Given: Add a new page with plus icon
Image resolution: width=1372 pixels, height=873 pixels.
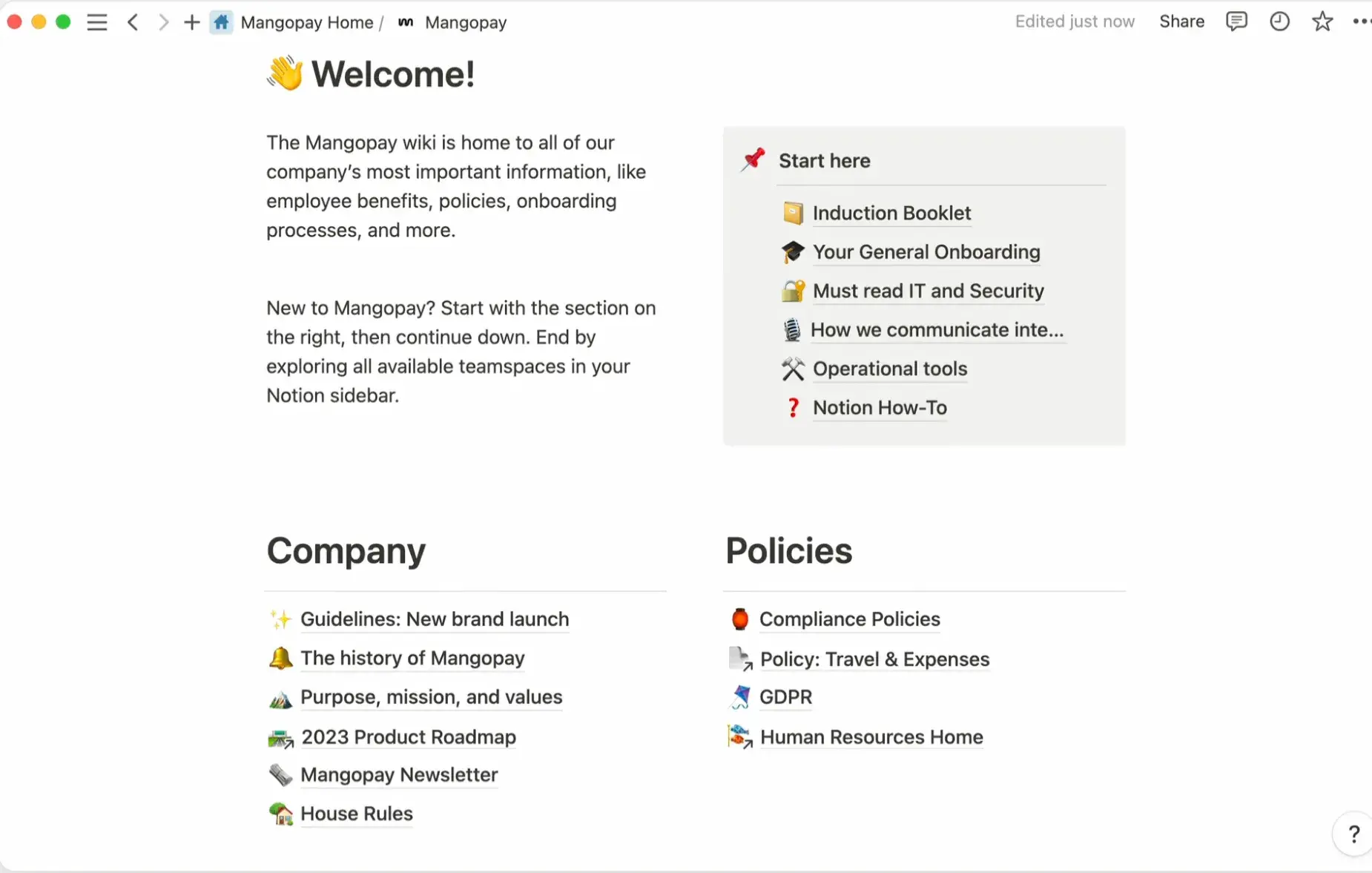Looking at the screenshot, I should [x=191, y=22].
